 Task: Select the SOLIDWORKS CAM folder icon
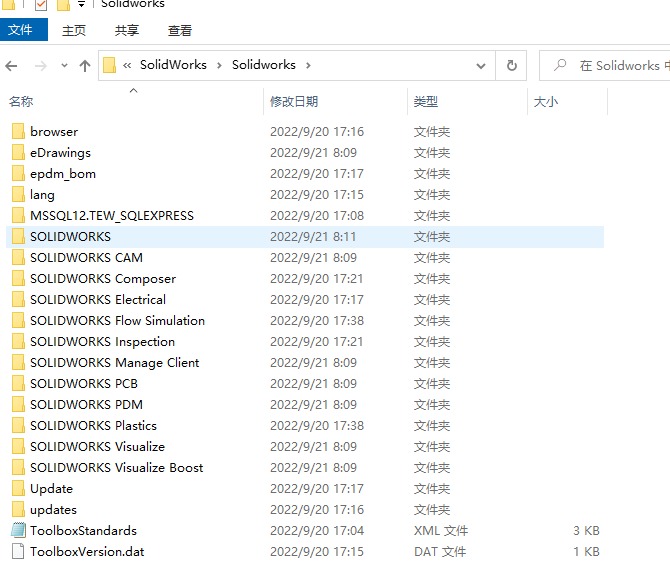click(18, 258)
